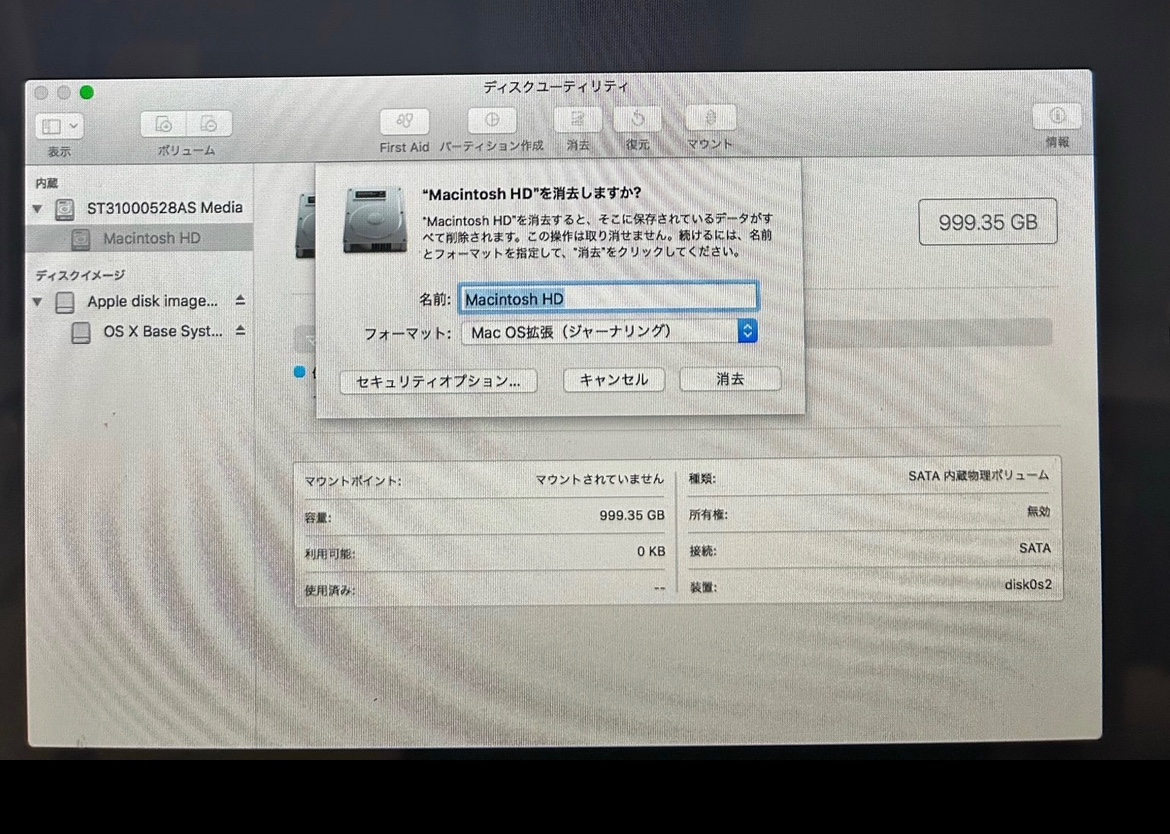Click the キャンセル cancel button
This screenshot has height=834, width=1170.
[x=613, y=380]
